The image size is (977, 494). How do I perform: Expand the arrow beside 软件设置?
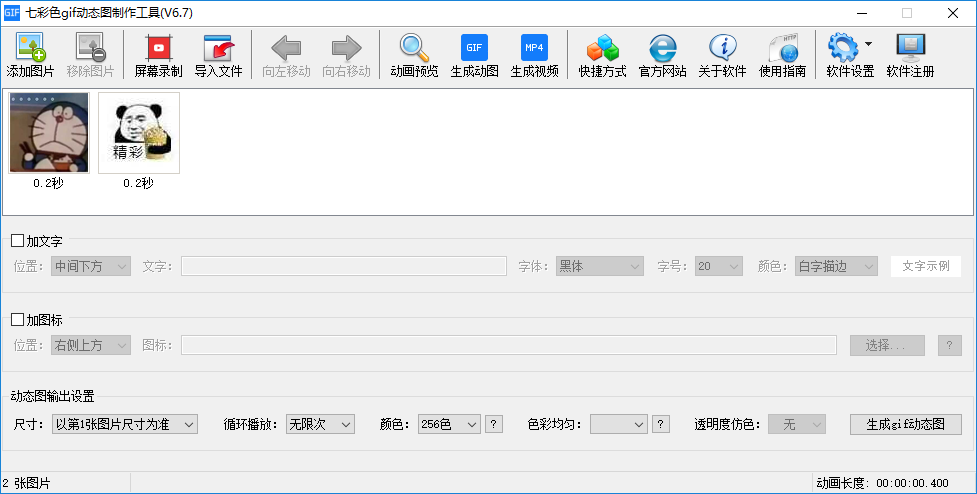pos(869,44)
